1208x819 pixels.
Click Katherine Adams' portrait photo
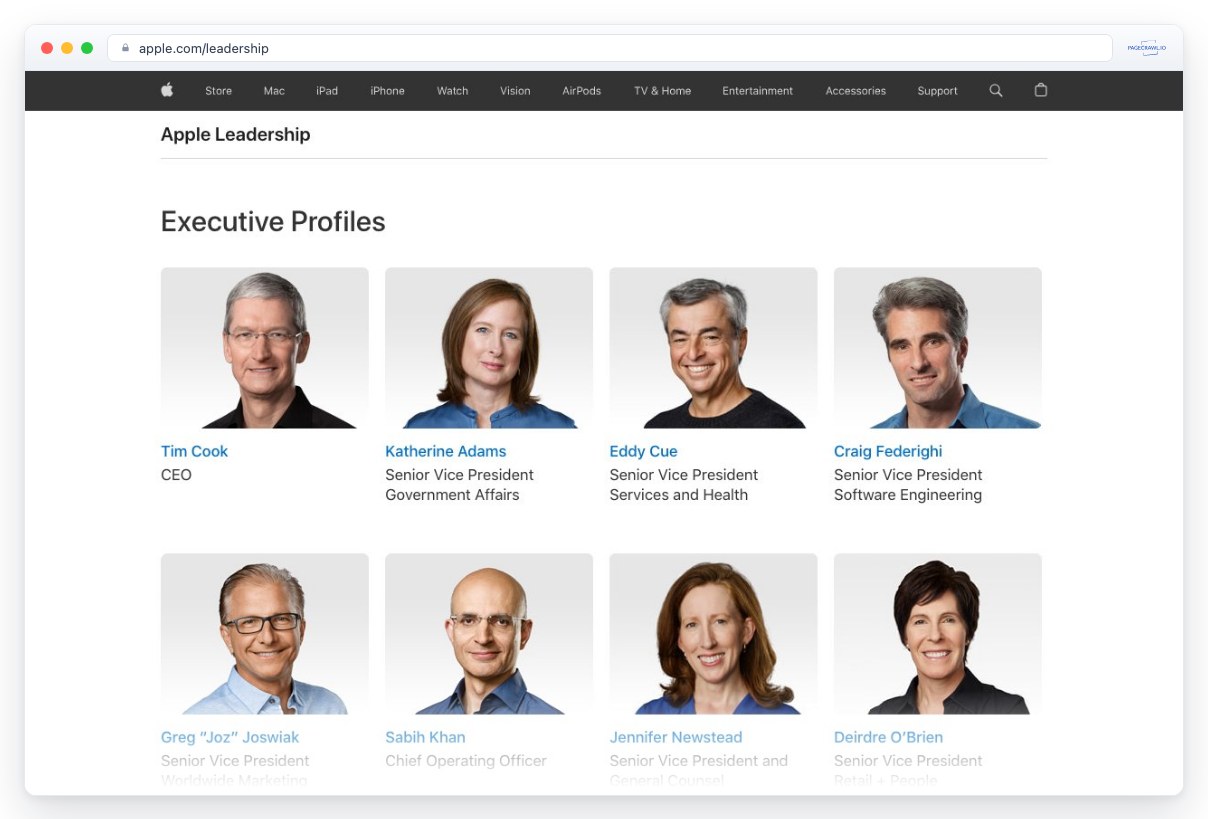[489, 348]
